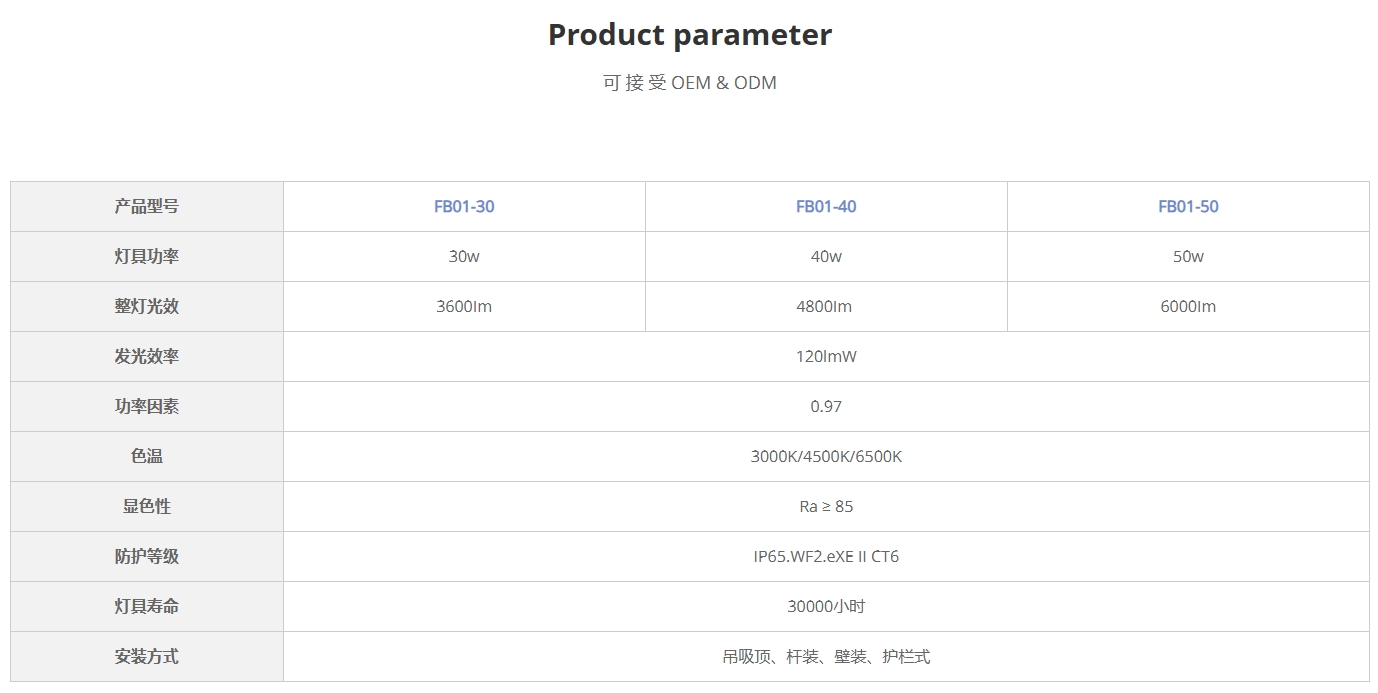Select the 0.97 power factor value
This screenshot has height=693, width=1378.
pyautogui.click(x=826, y=407)
